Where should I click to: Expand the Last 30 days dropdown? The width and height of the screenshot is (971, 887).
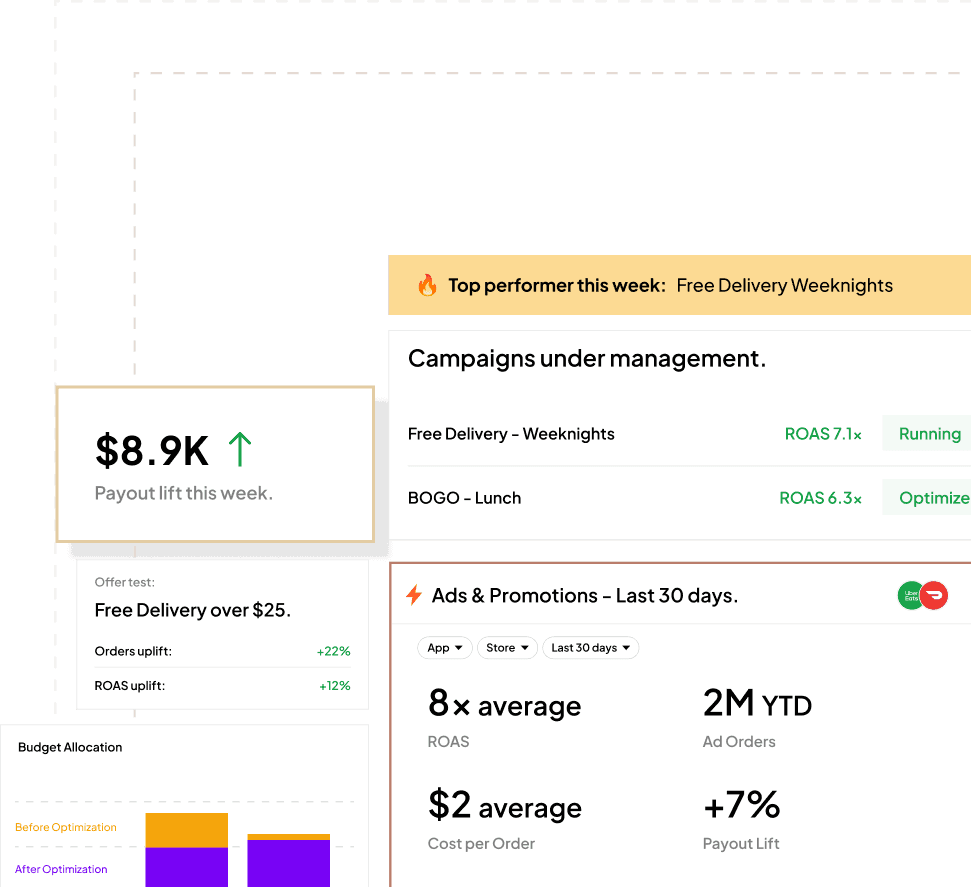coord(590,648)
